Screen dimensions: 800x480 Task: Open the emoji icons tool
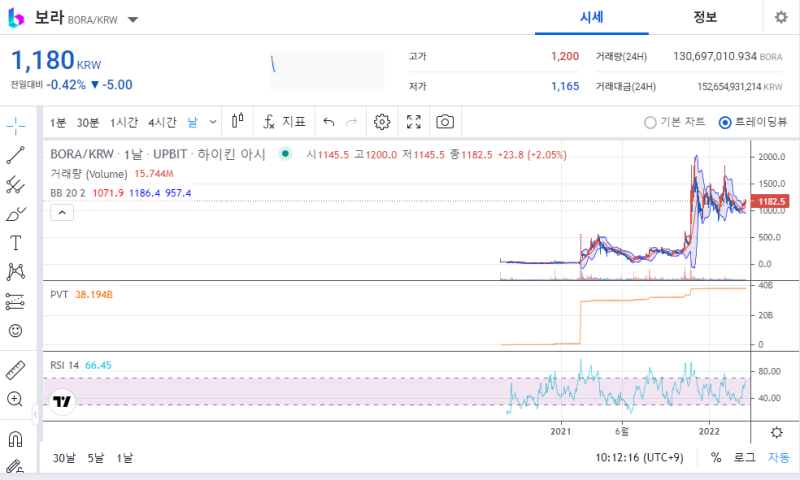pyautogui.click(x=16, y=331)
